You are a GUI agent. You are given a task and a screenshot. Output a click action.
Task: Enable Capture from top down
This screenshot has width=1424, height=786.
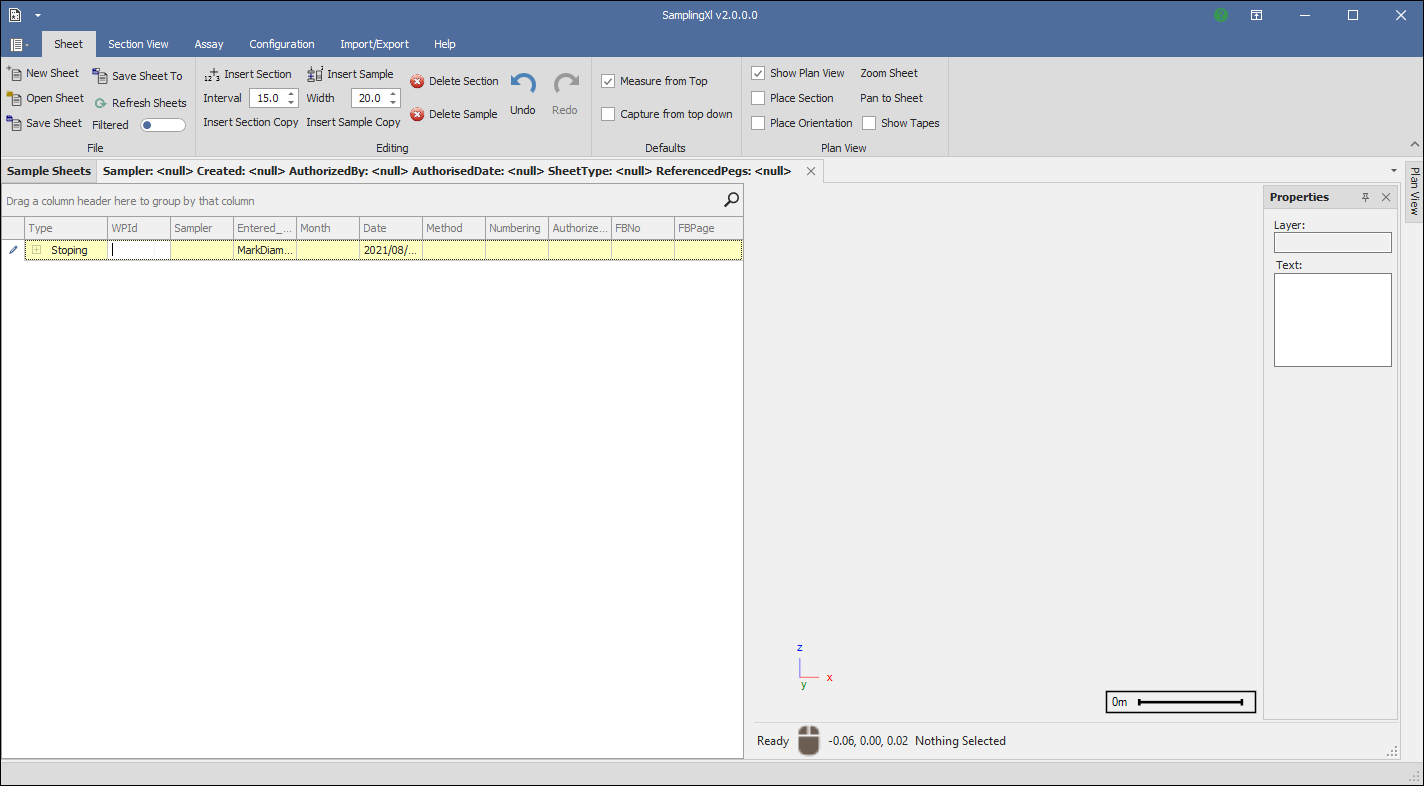coord(608,114)
